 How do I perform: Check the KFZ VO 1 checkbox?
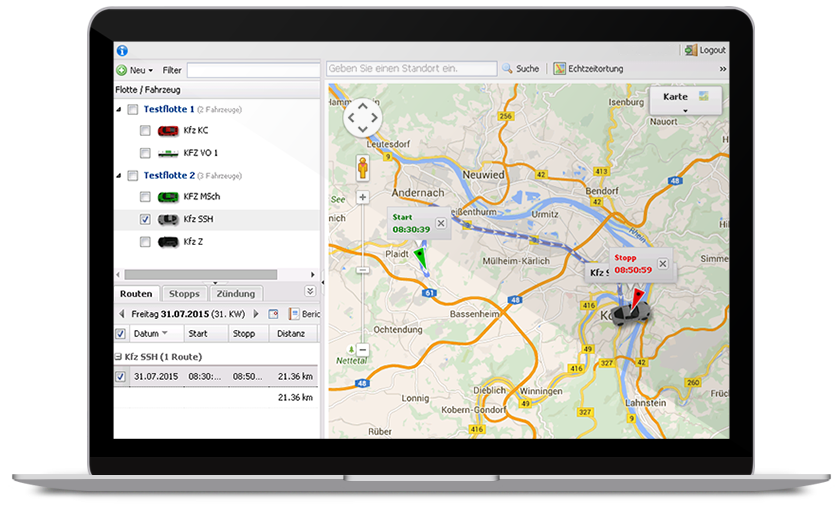[145, 153]
